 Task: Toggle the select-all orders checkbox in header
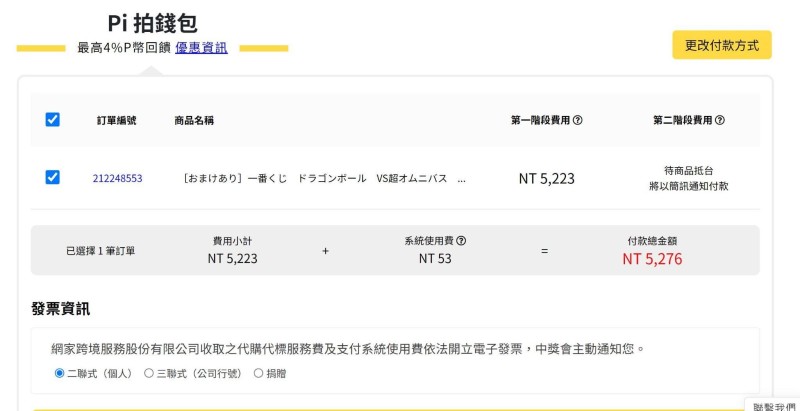(53, 120)
